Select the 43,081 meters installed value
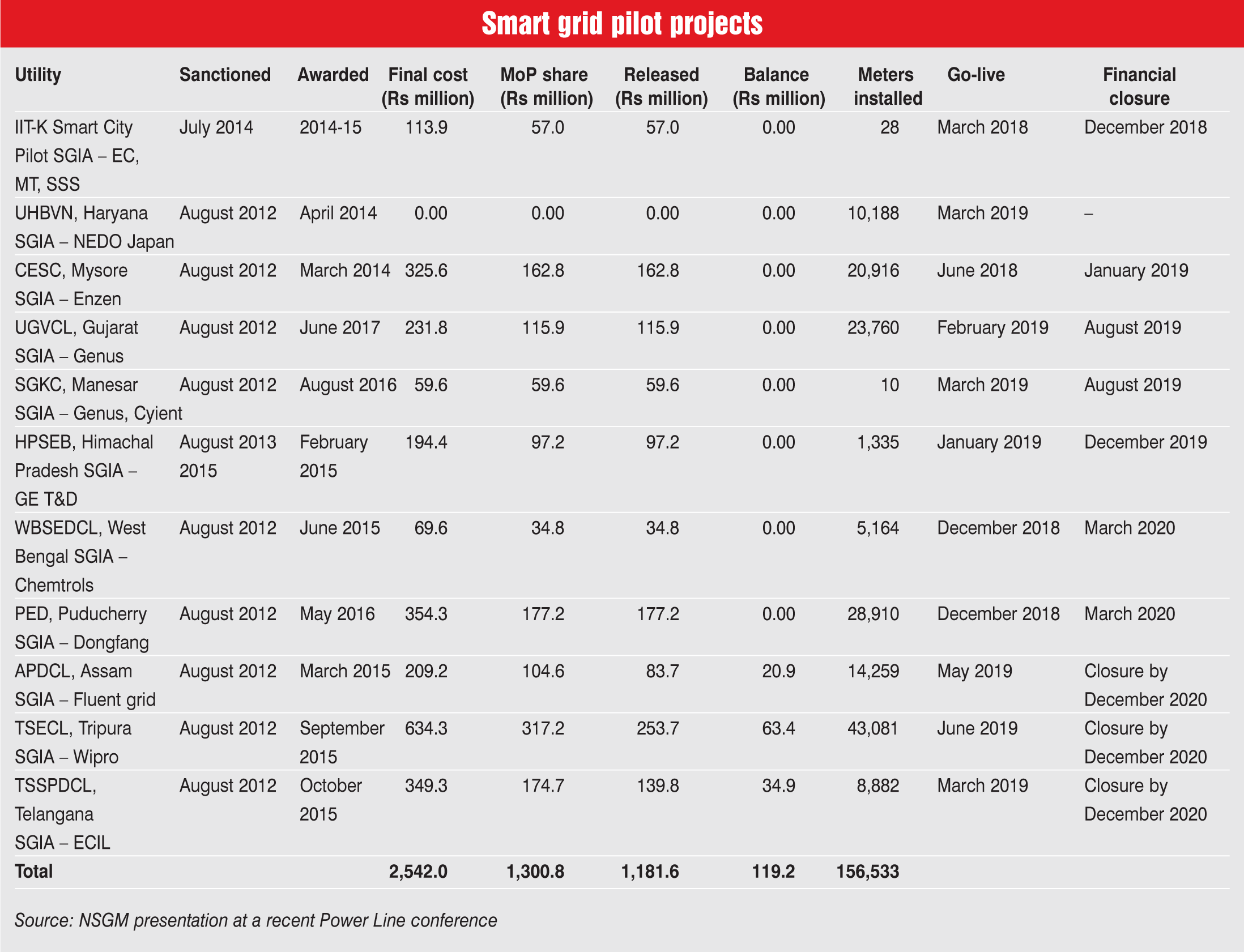1244x952 pixels. point(873,728)
